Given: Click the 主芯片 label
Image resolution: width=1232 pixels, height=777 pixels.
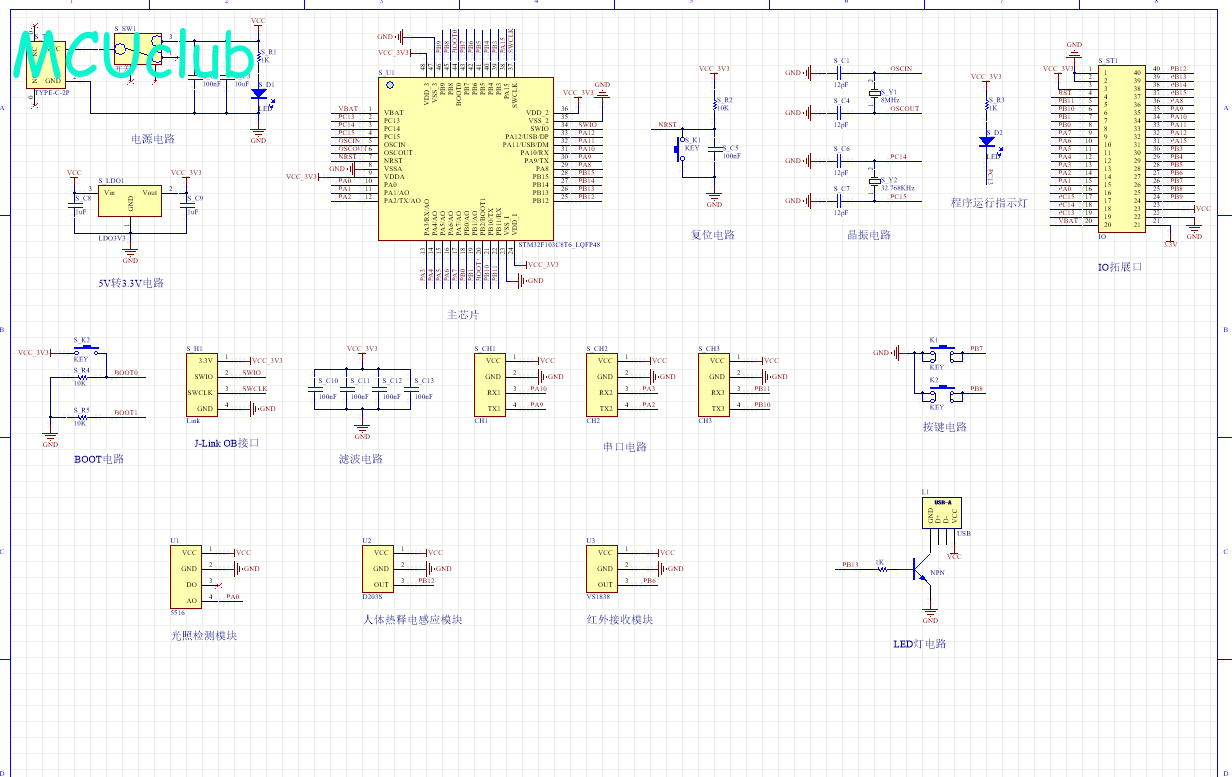Looking at the screenshot, I should [463, 315].
